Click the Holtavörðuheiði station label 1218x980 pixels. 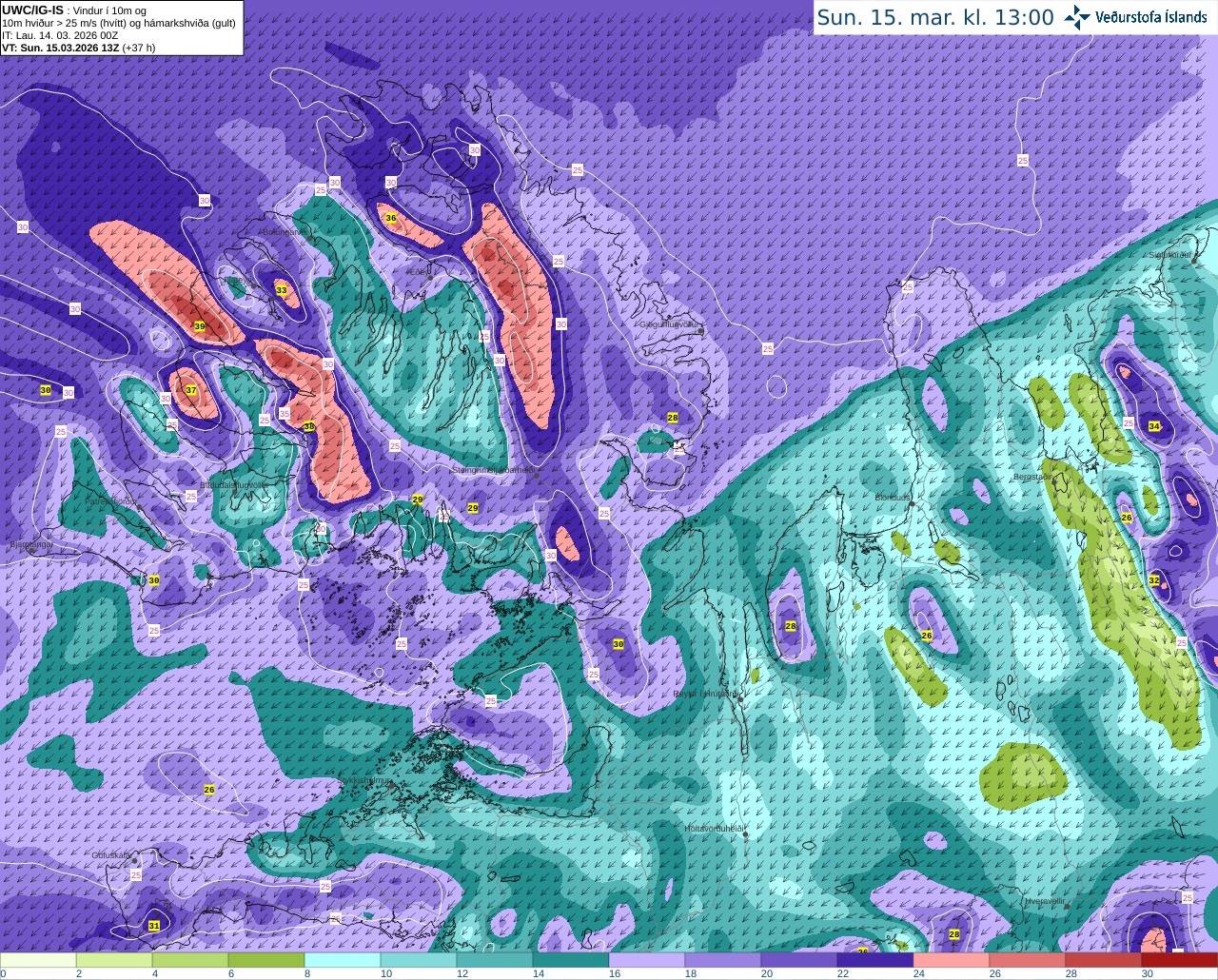713,828
